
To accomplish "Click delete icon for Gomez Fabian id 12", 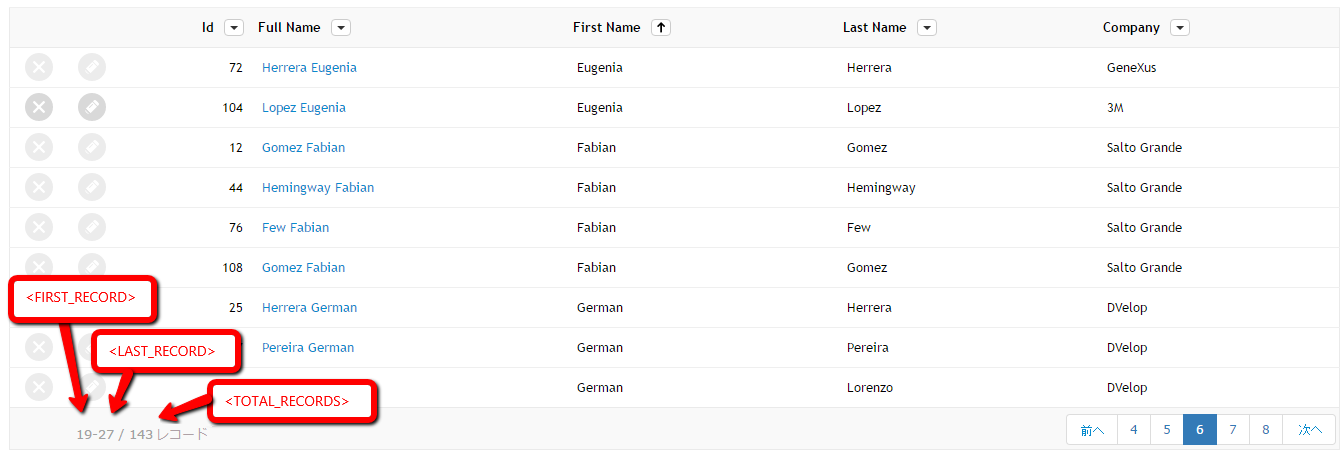I will click(39, 147).
